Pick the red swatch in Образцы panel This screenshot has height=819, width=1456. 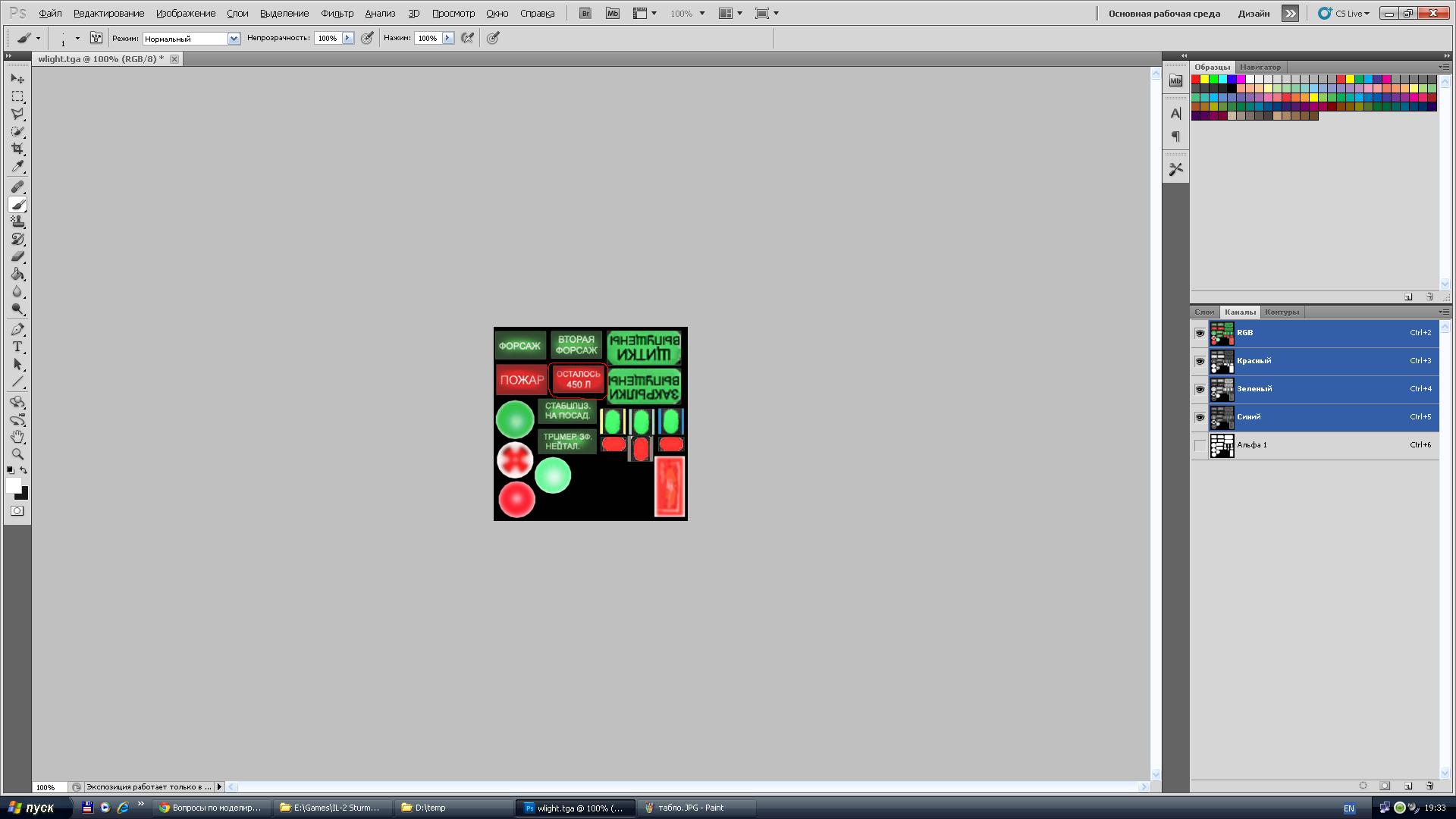point(1196,79)
